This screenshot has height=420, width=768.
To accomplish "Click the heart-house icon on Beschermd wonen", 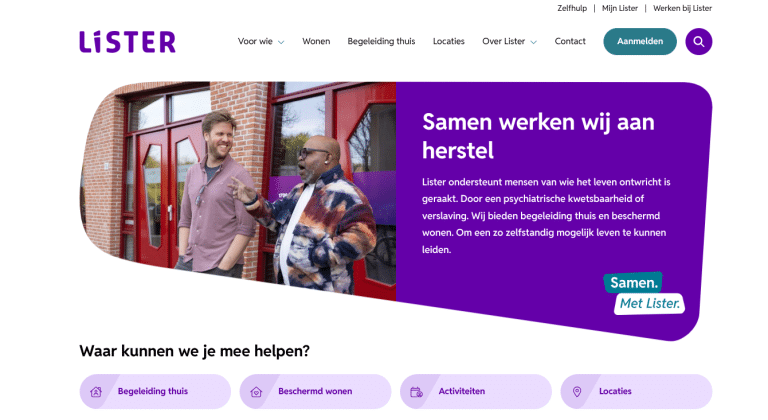I will coord(256,392).
